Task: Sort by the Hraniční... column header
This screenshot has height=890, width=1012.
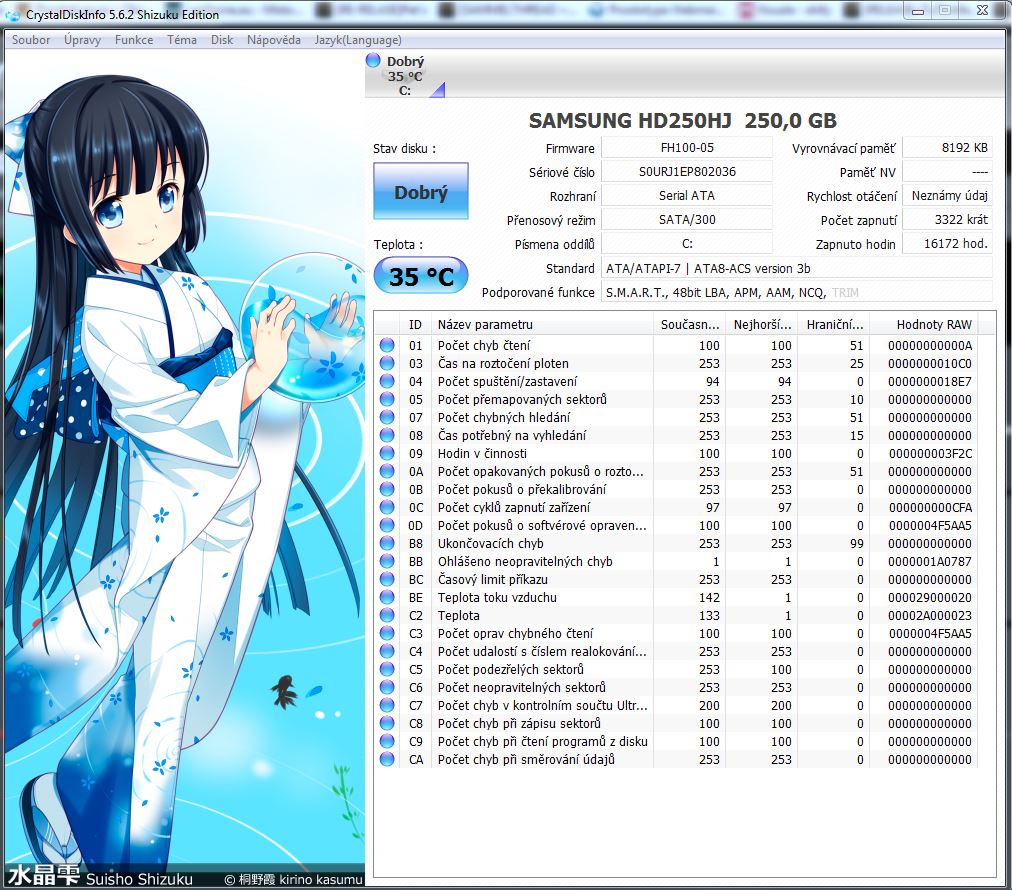Action: [835, 325]
